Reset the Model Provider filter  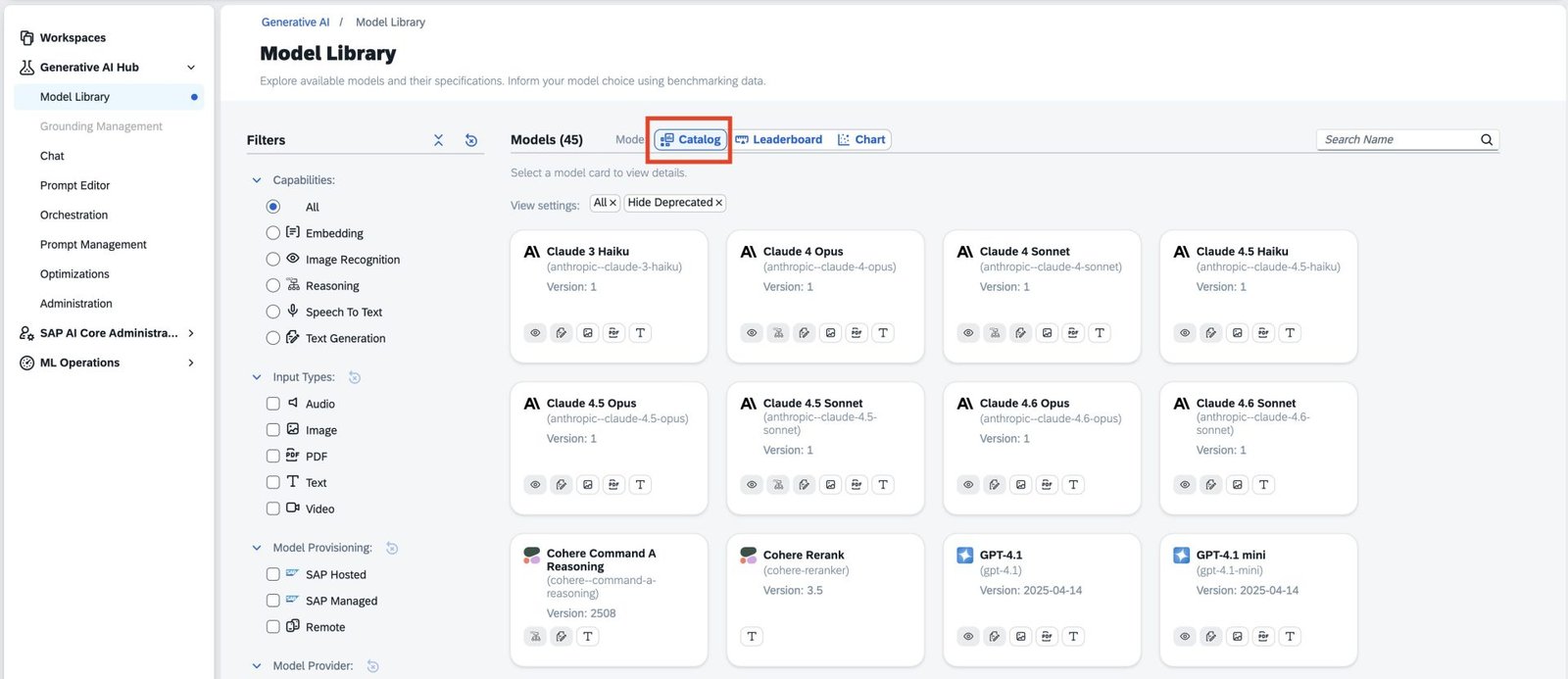click(x=372, y=666)
